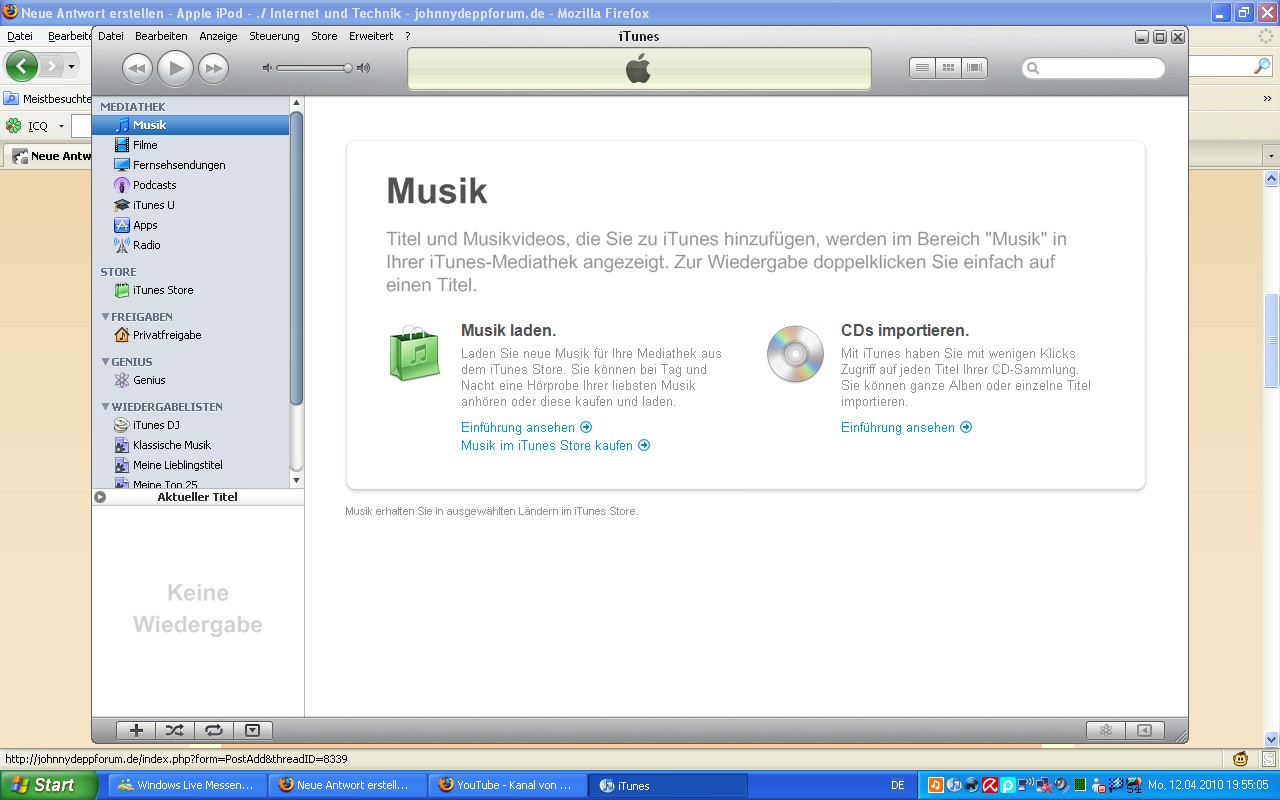Open the Anzeige menu
The height and width of the screenshot is (800, 1280).
coord(218,36)
